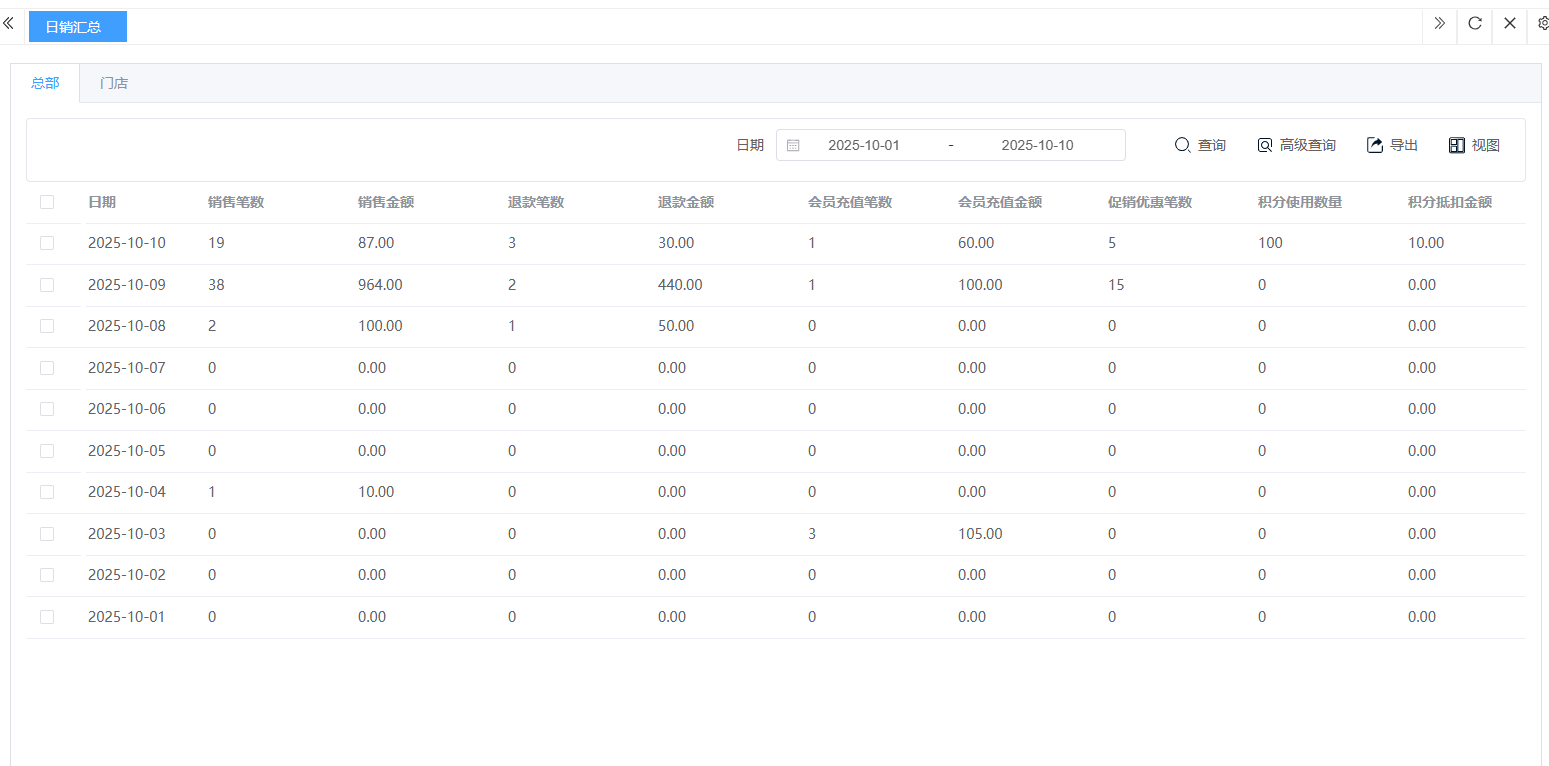
Task: Edit the start date 2025-10-01
Action: pyautogui.click(x=864, y=145)
